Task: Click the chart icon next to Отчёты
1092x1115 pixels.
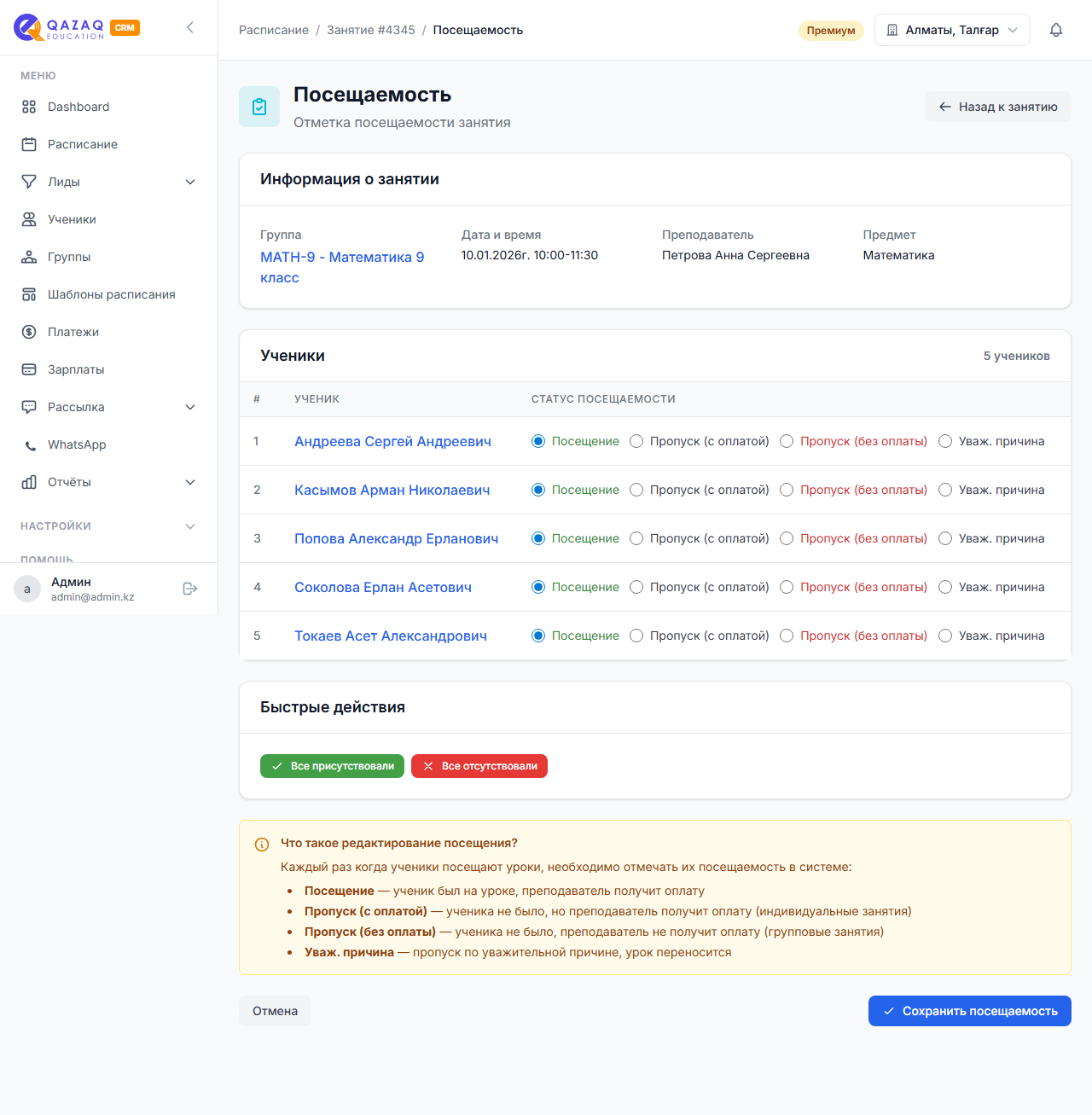Action: (x=29, y=482)
